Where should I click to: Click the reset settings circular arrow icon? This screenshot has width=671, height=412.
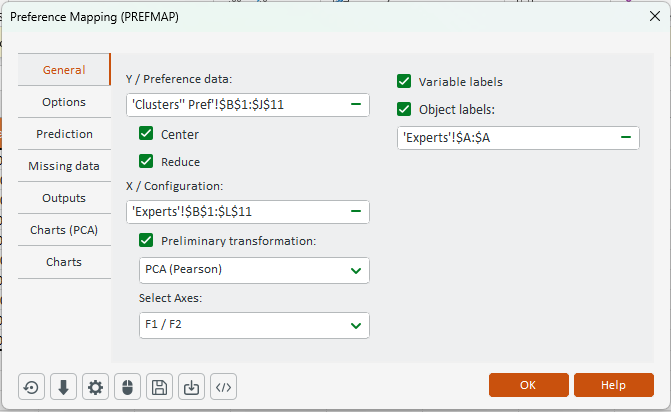[31, 387]
